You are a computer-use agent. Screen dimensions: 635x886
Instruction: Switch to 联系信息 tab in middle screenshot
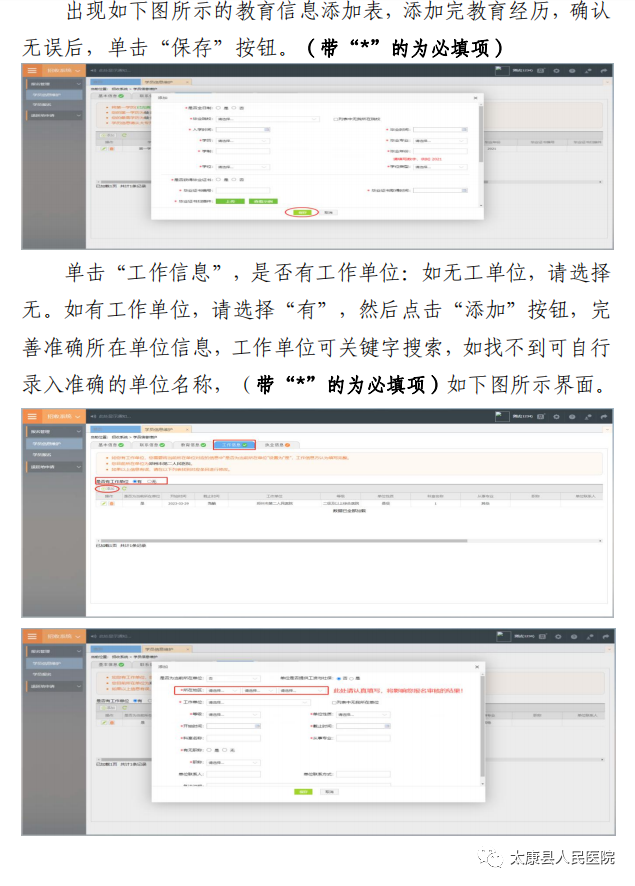coord(151,445)
